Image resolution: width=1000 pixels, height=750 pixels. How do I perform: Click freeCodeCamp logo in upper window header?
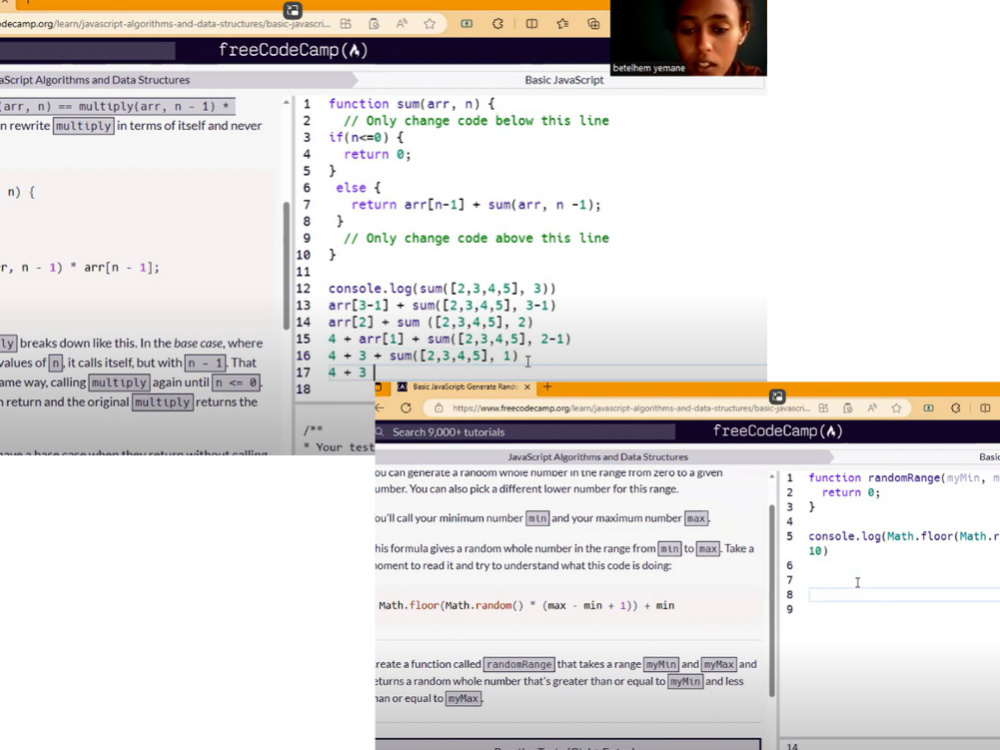(293, 50)
